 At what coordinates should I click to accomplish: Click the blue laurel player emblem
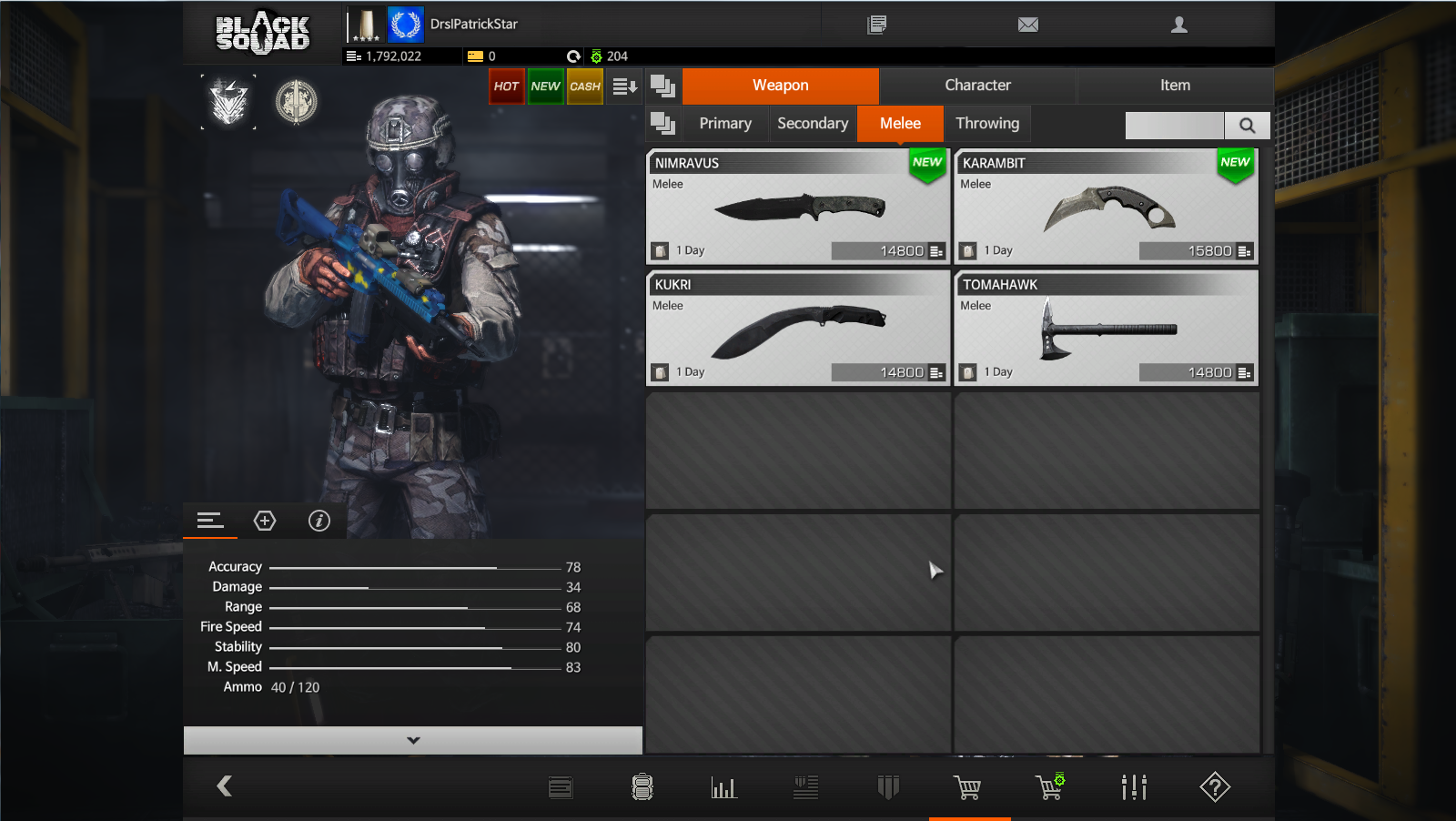pos(405,25)
